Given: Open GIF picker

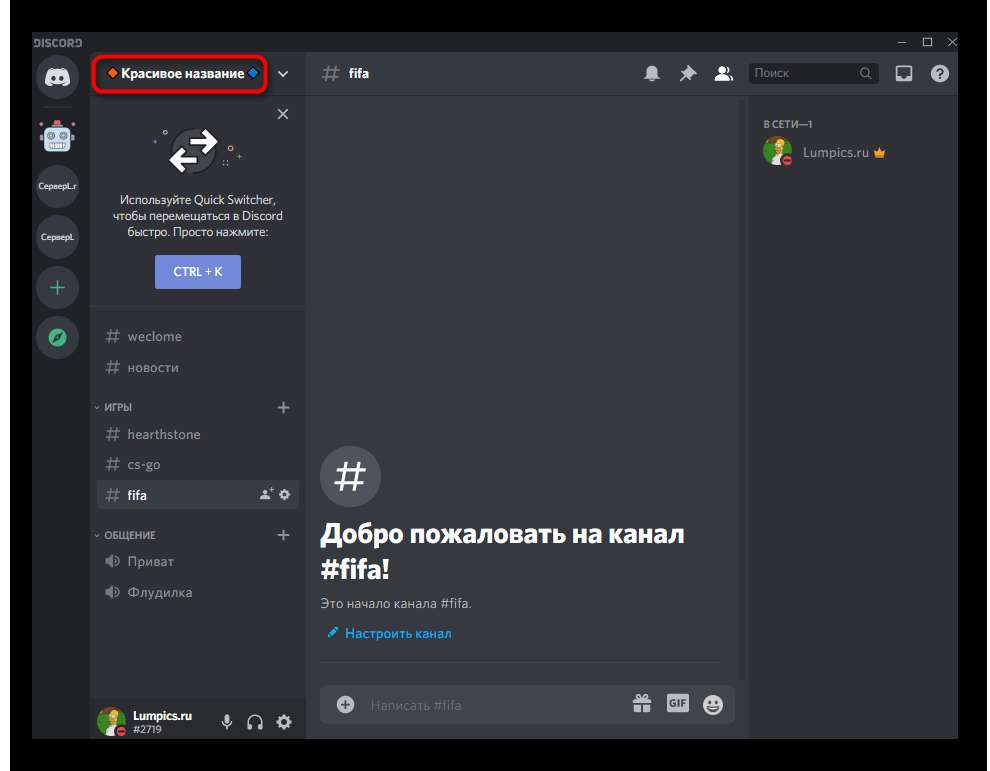Looking at the screenshot, I should pyautogui.click(x=677, y=703).
